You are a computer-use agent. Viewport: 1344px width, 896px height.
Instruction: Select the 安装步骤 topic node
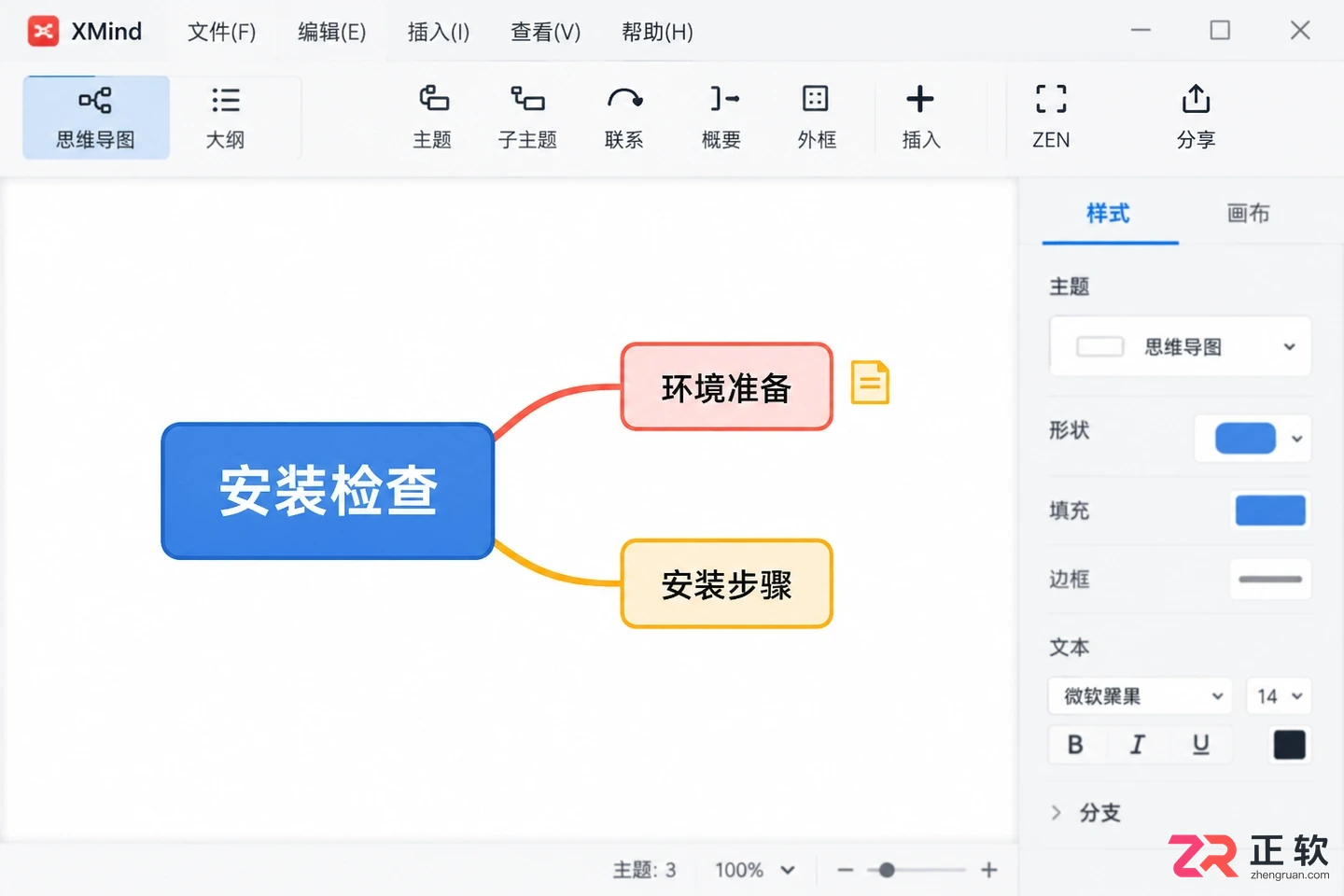pyautogui.click(x=726, y=584)
